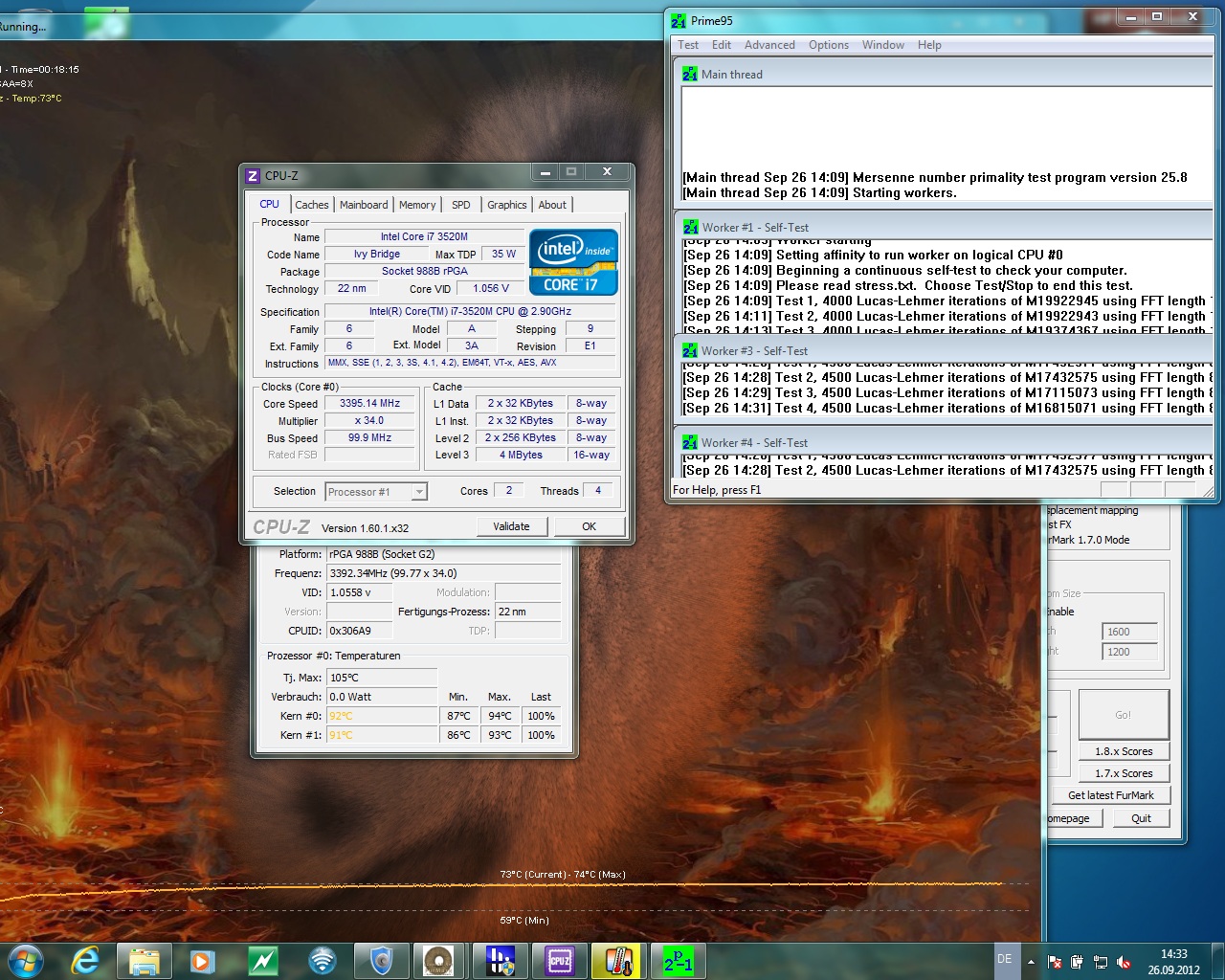Click the CPU-Z title bar icon
Image resolution: width=1225 pixels, height=980 pixels.
coord(253,175)
